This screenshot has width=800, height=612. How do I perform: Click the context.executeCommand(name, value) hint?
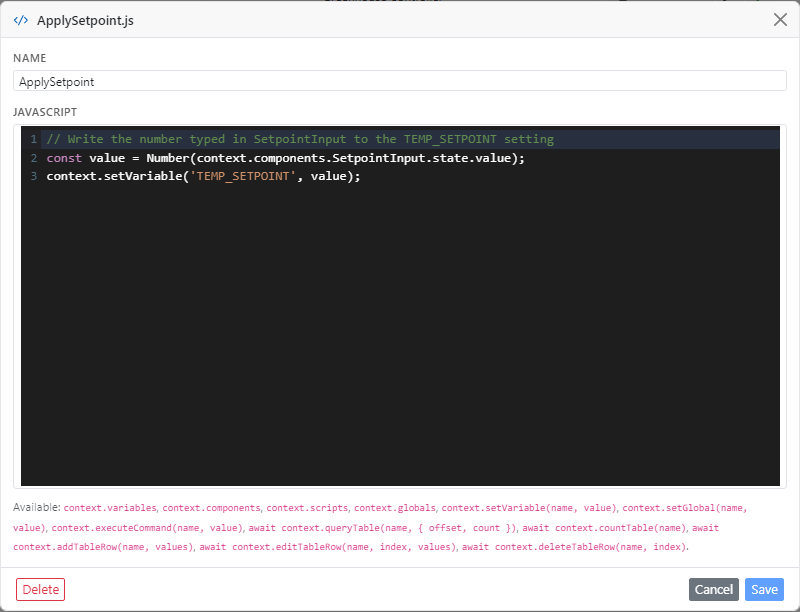tap(146, 528)
